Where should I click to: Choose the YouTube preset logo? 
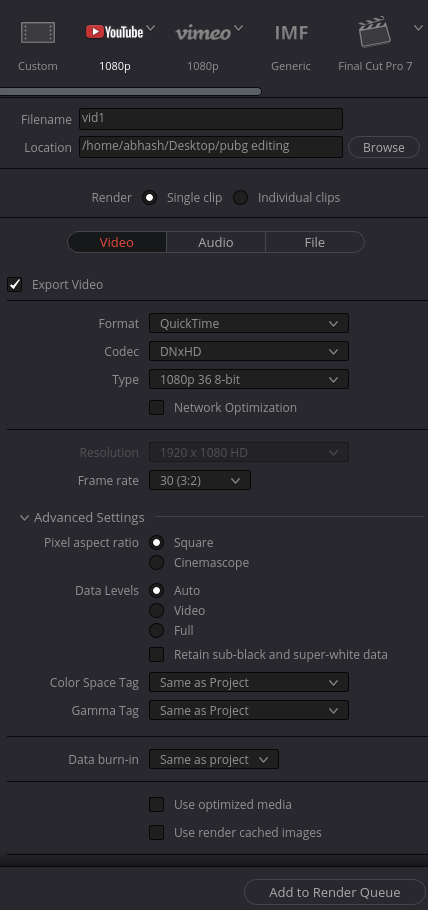[x=114, y=32]
